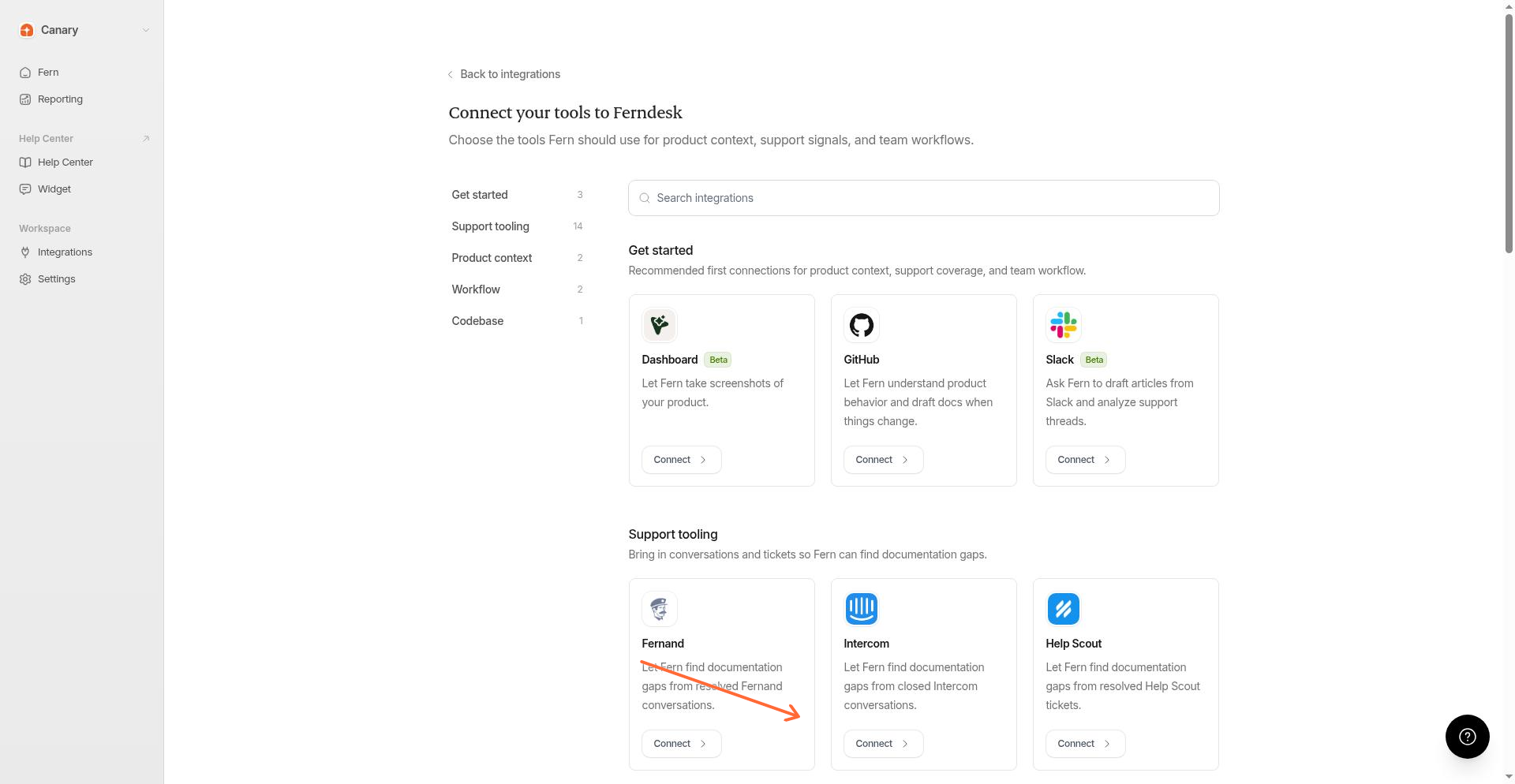Open Settings in the sidebar

[x=57, y=279]
